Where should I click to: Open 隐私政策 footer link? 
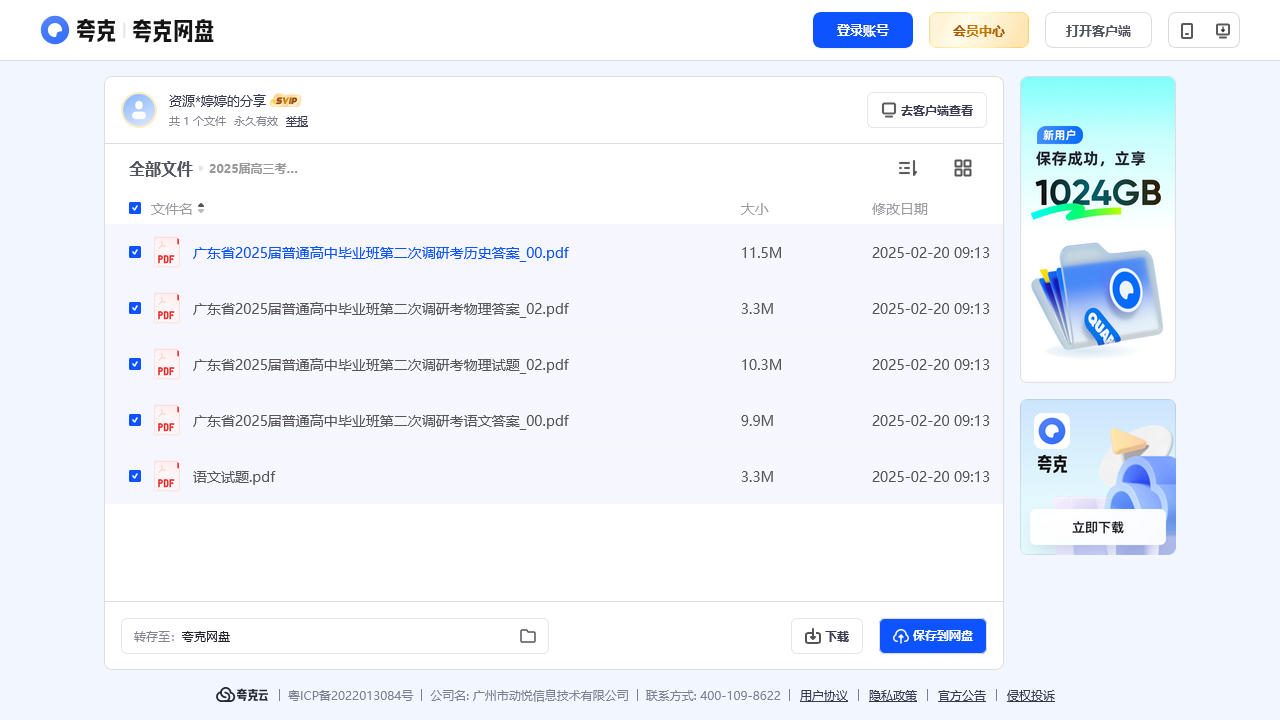(x=893, y=696)
